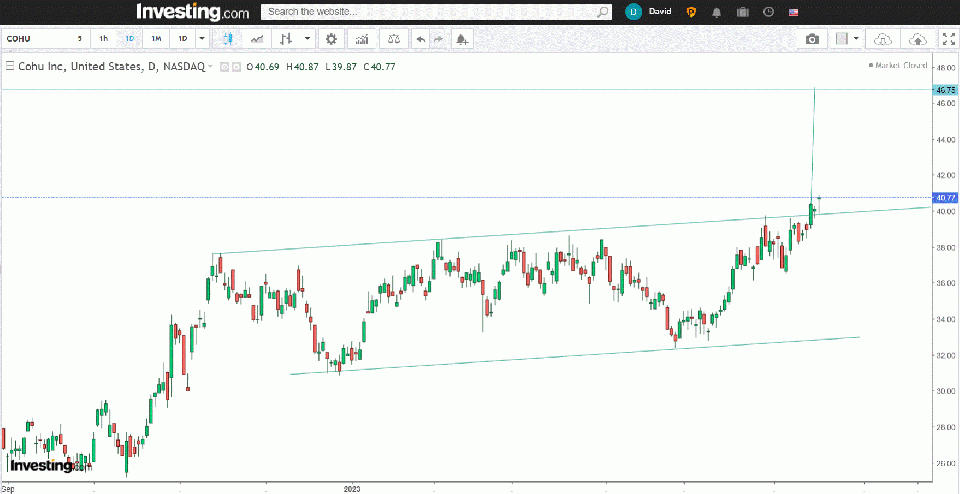Click the area chart style icon
Image resolution: width=960 pixels, height=494 pixels.
258,39
